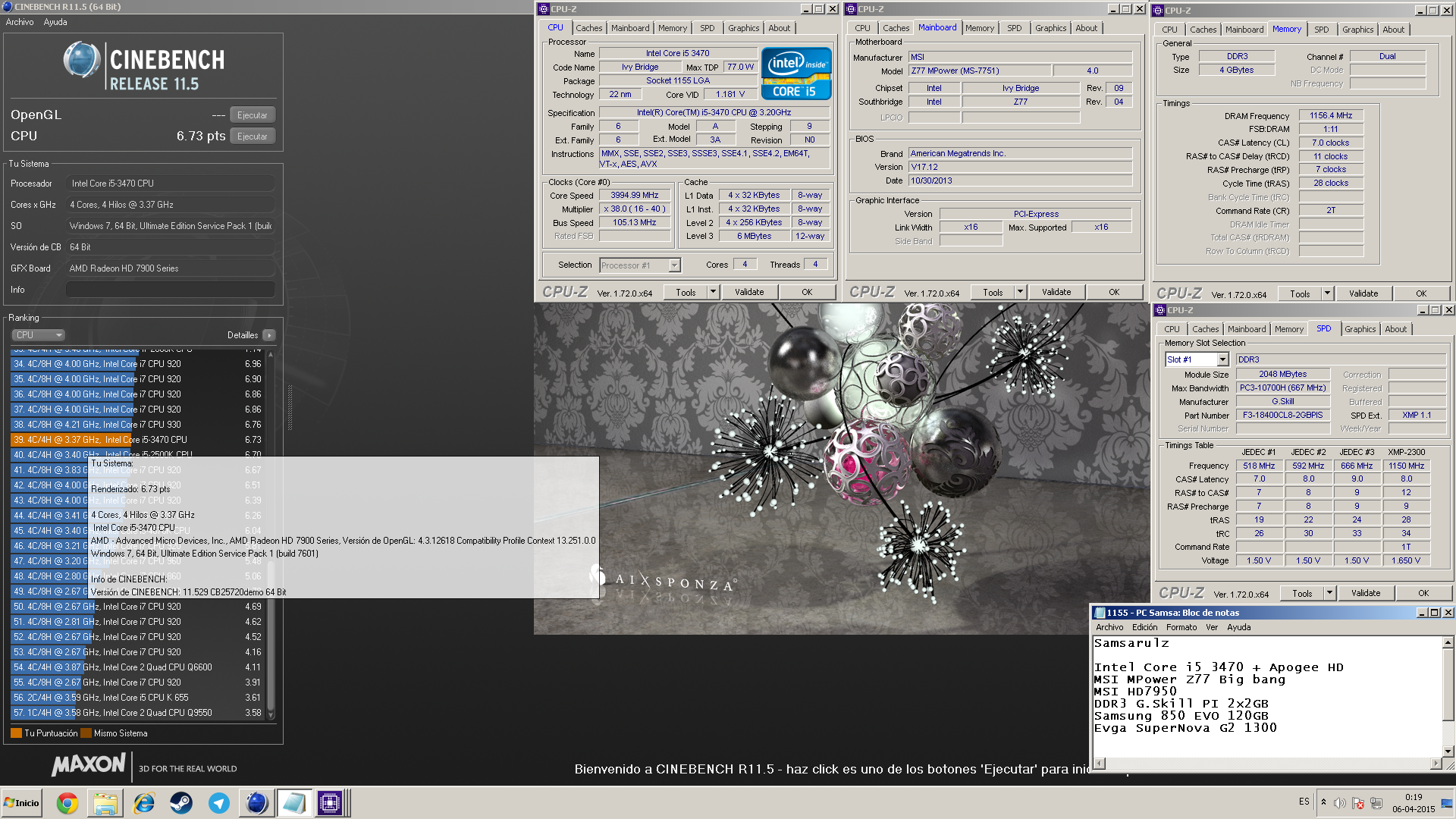This screenshot has height=819, width=1456.
Task: Click Tools button in CPU-Z SPD window
Action: (x=1302, y=593)
